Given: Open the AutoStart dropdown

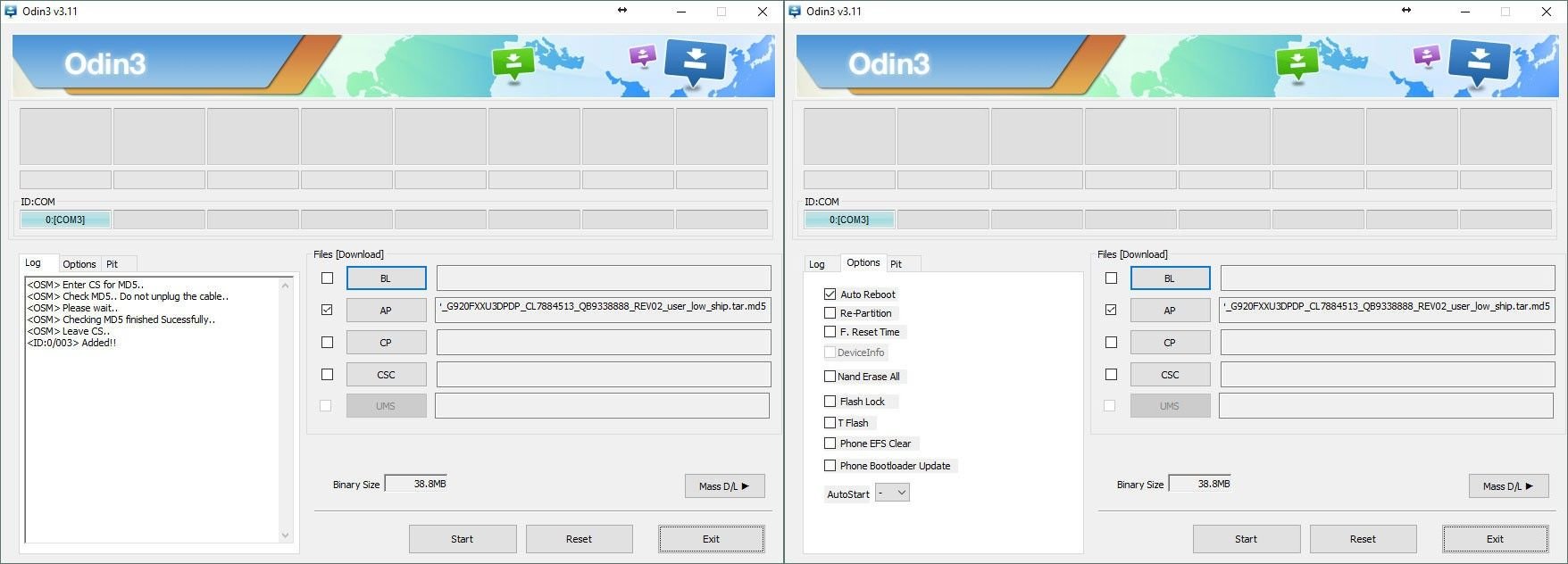Looking at the screenshot, I should point(892,493).
